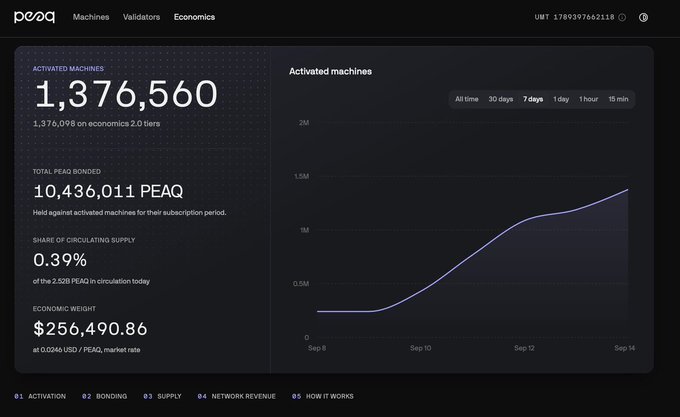680x417 pixels.
Task: Jump to 05 How It Works section
Action: pyautogui.click(x=323, y=396)
